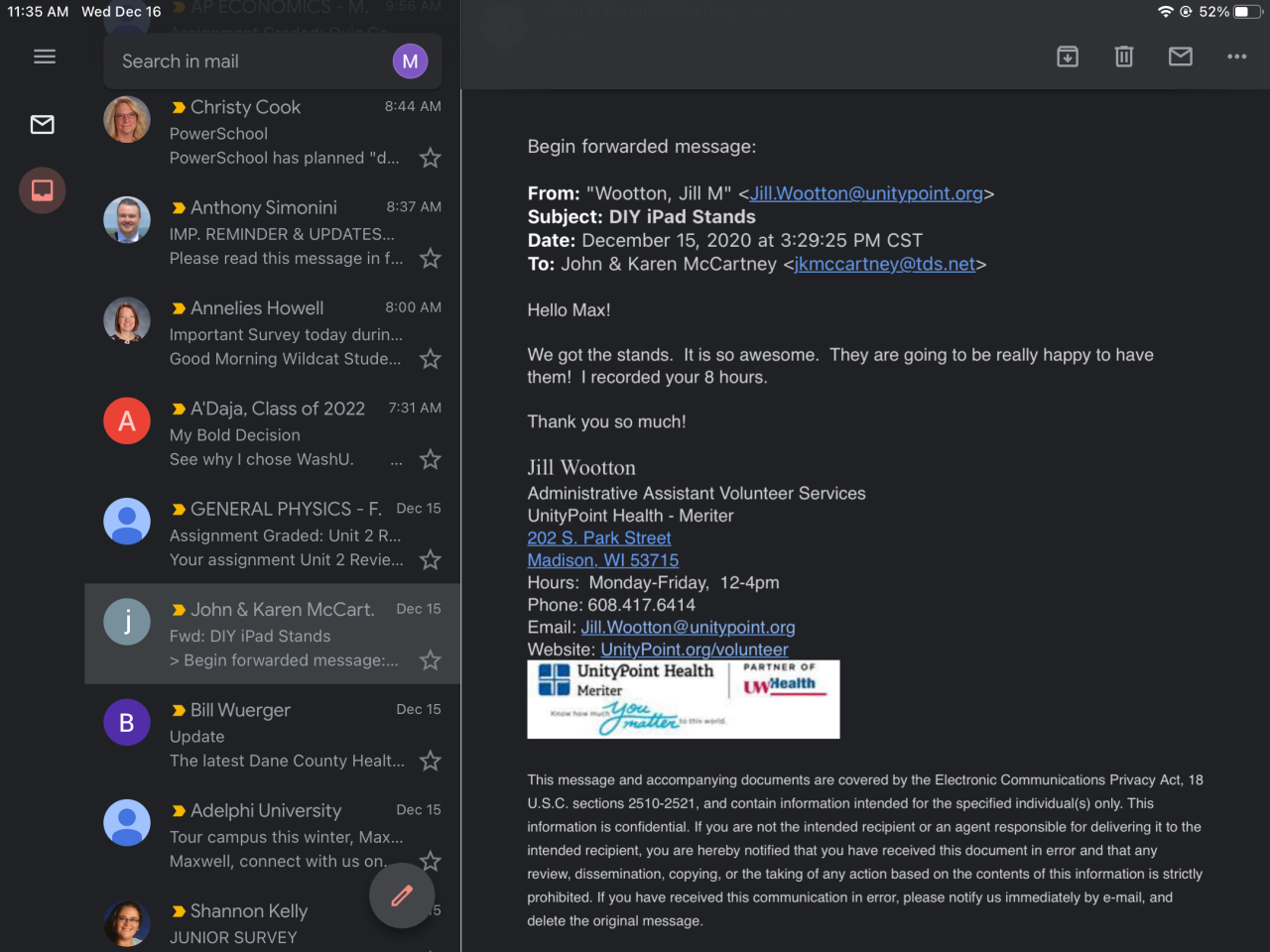Star the Christy Cook PowerSchool email
The width and height of the screenshot is (1270, 952).
[431, 158]
